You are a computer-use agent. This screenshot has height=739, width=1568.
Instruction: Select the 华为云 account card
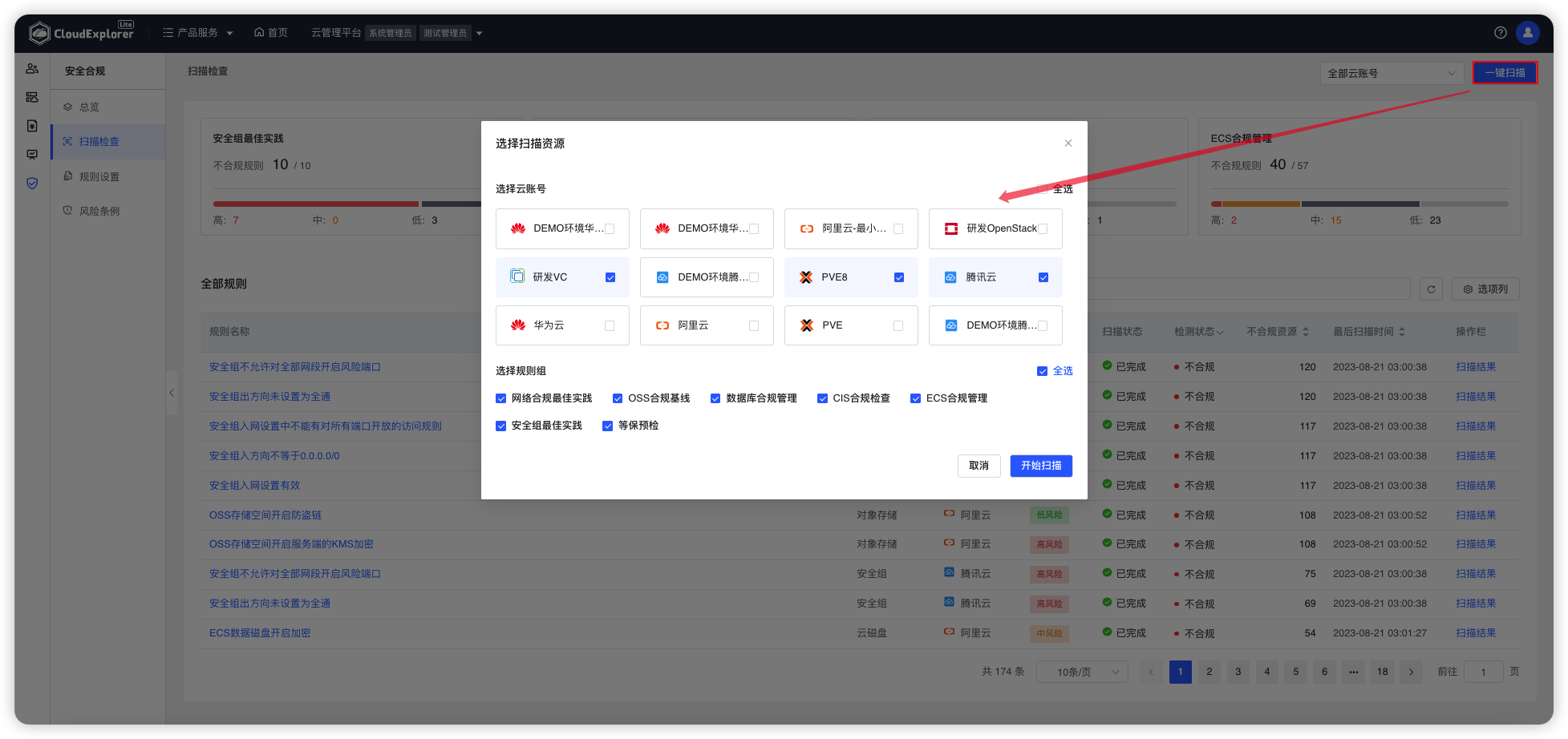tap(562, 325)
